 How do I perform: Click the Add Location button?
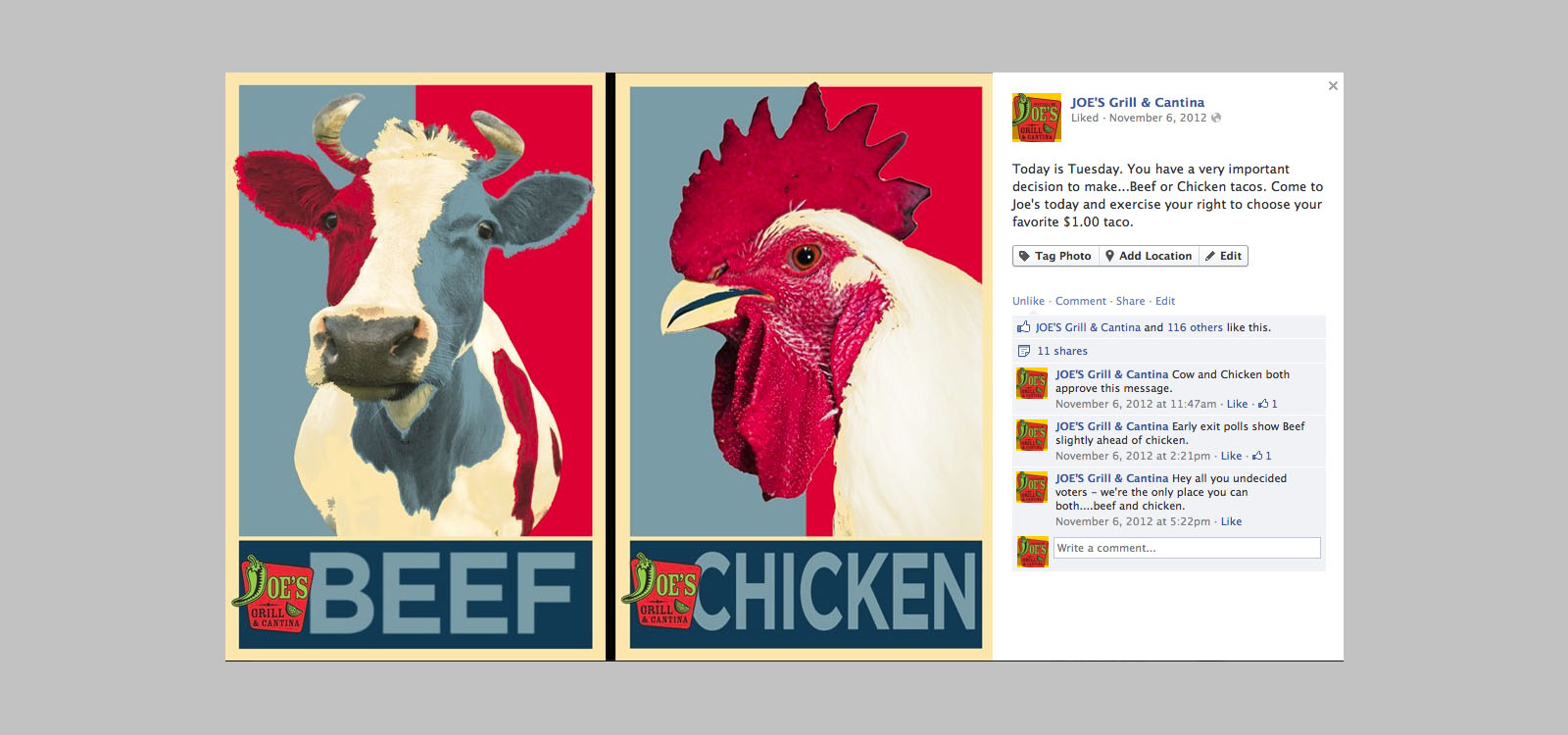[x=1149, y=256]
